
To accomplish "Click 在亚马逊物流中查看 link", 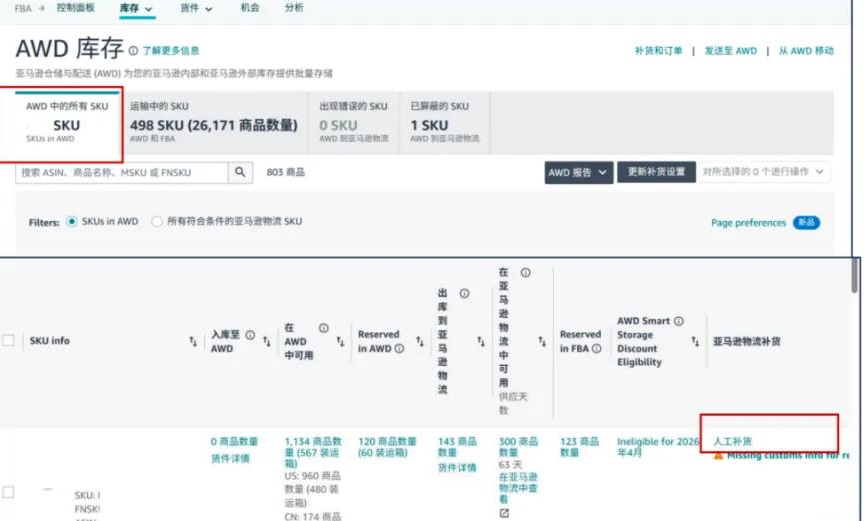I will (x=518, y=488).
